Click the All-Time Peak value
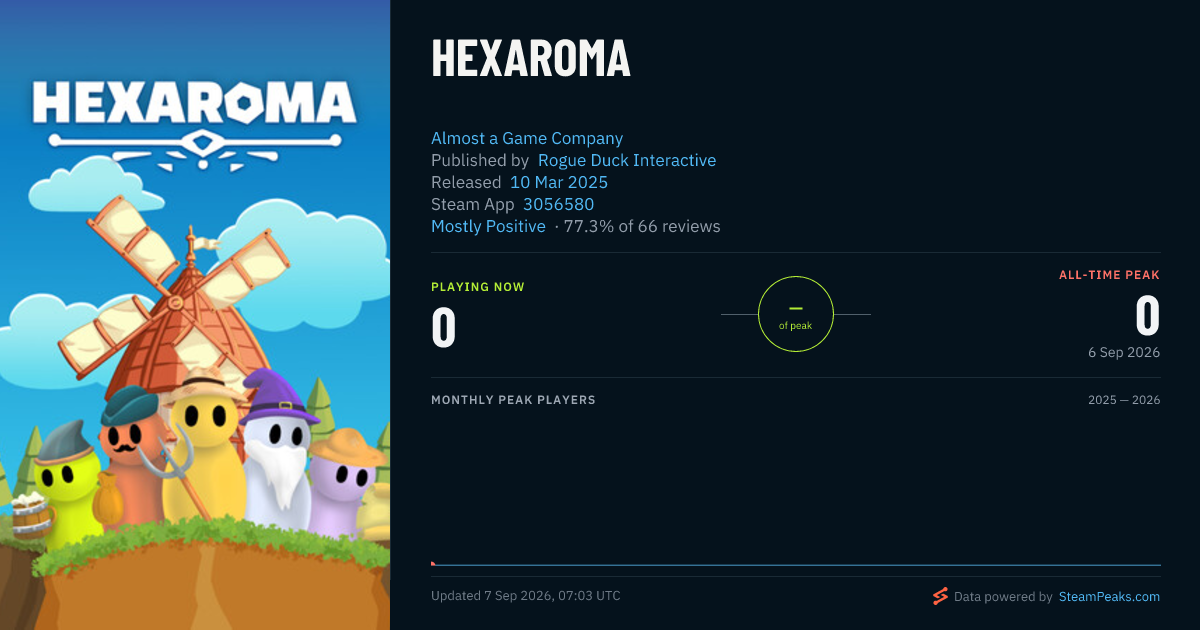This screenshot has height=630, width=1200. pos(1147,316)
